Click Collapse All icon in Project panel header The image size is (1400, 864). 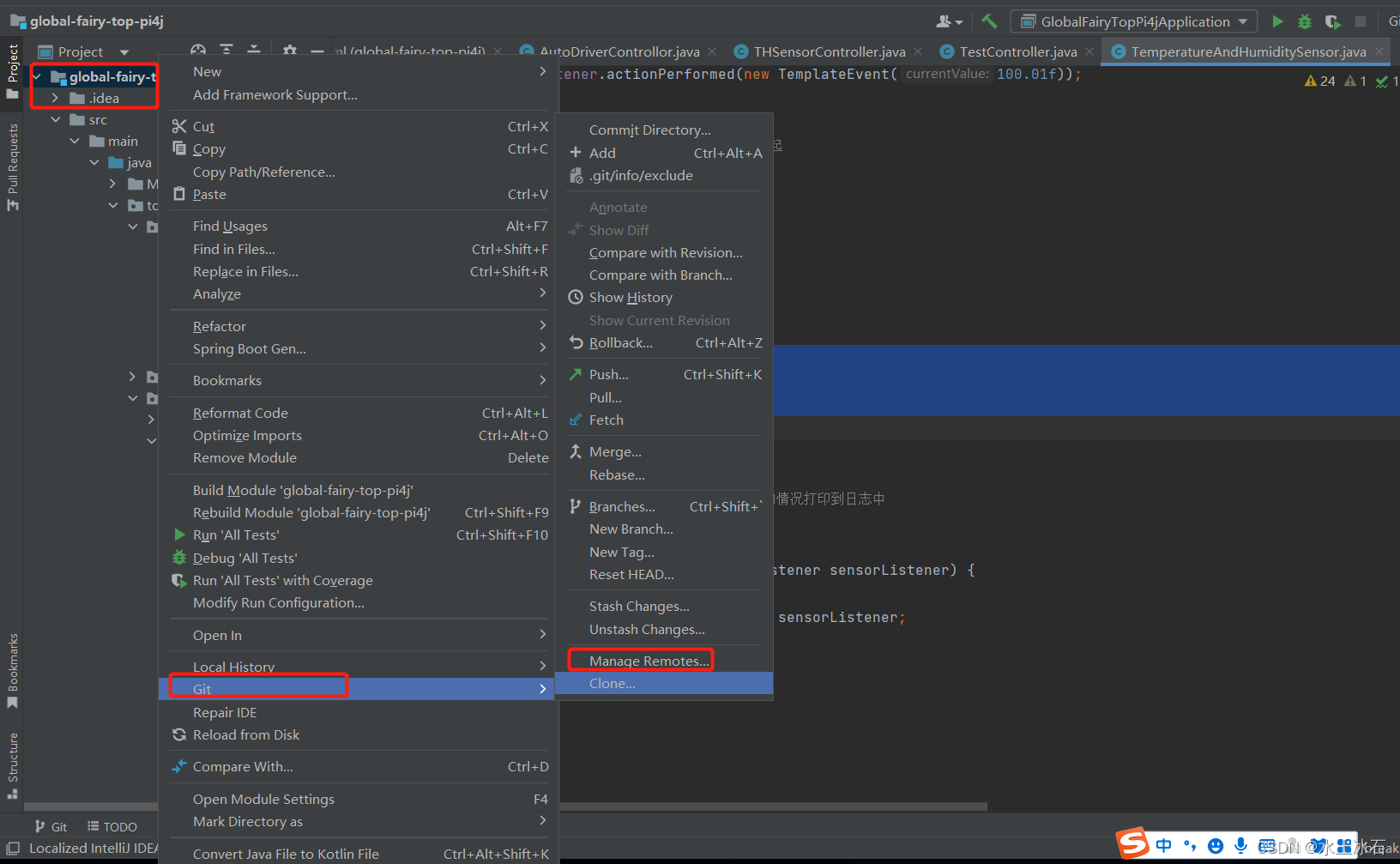254,51
